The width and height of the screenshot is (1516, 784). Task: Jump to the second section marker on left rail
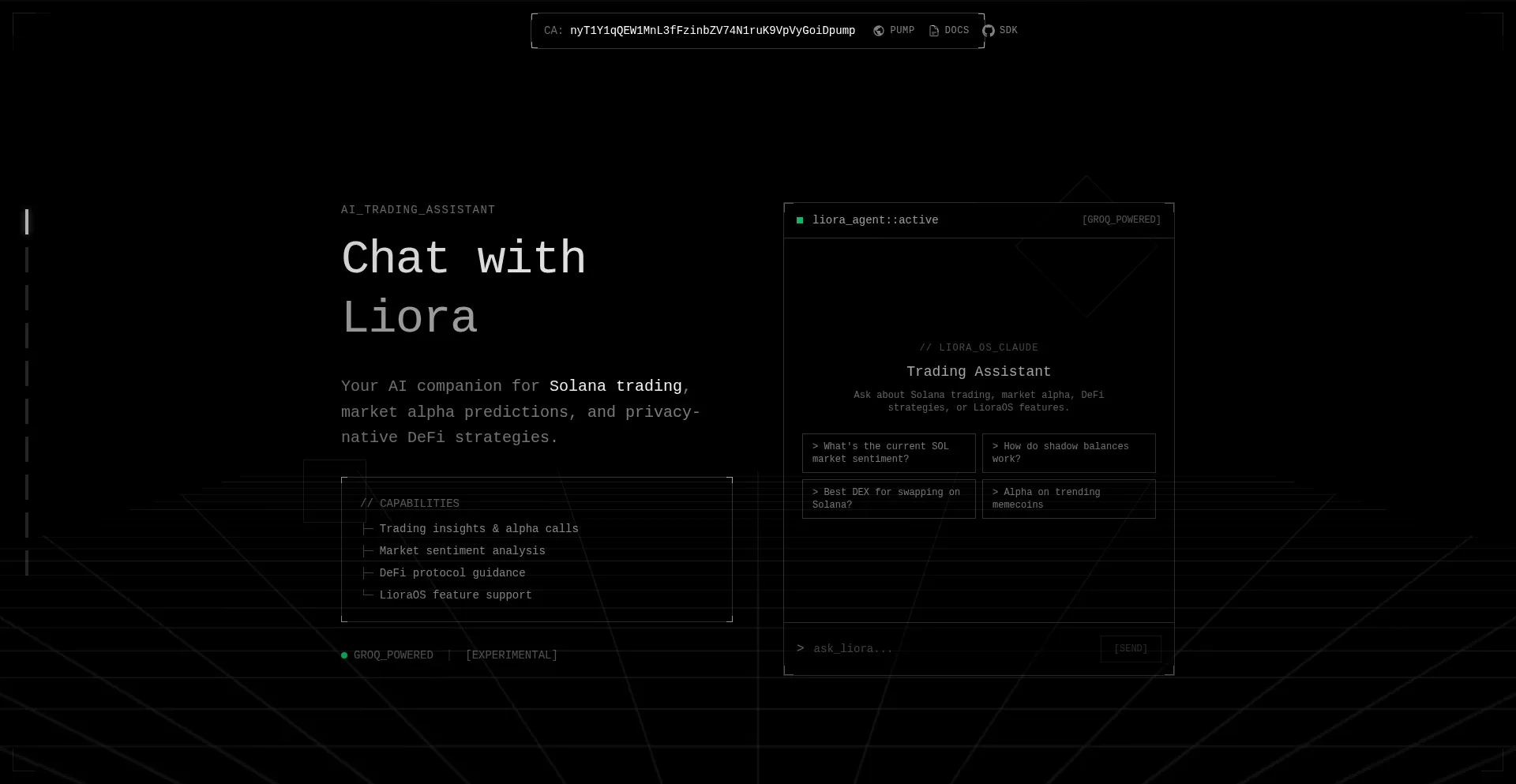pyautogui.click(x=27, y=260)
